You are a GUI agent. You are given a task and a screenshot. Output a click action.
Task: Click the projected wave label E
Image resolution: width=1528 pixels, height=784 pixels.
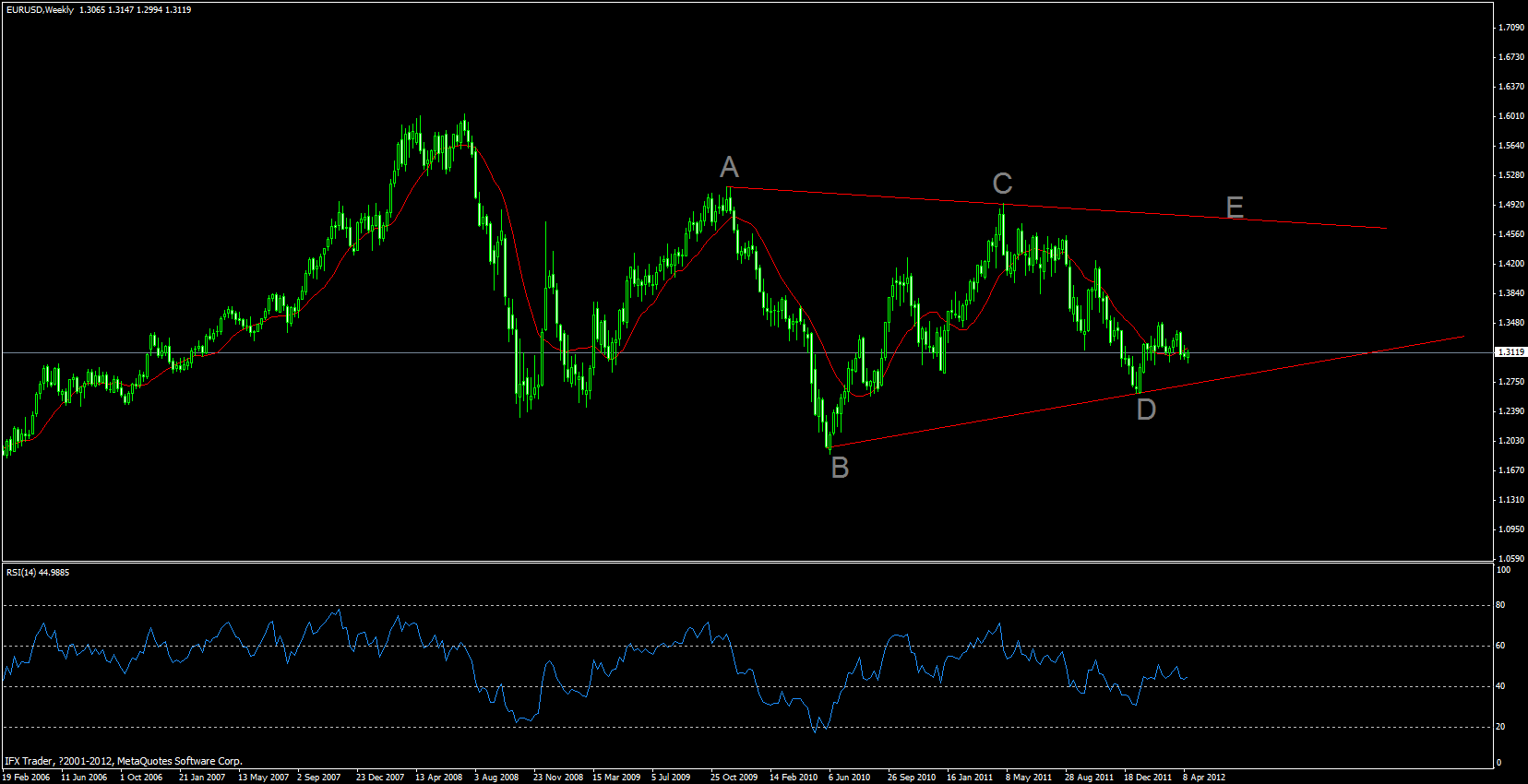coord(1235,208)
